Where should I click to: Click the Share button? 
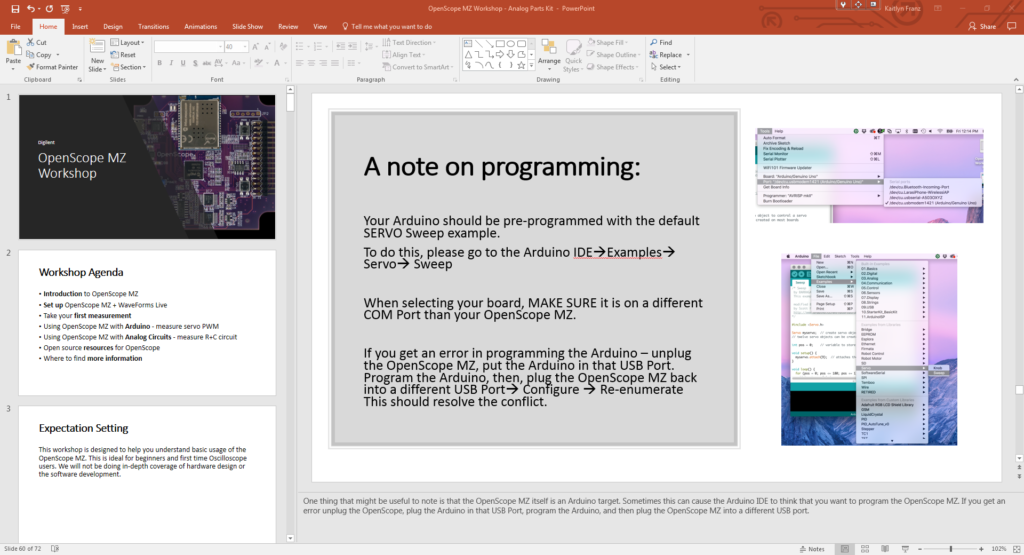pos(982,27)
